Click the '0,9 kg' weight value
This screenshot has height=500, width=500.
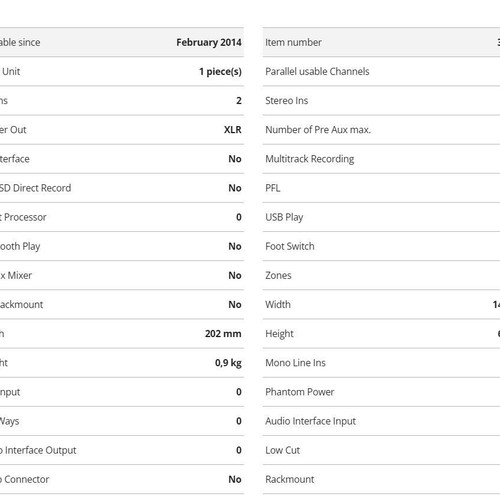228,363
